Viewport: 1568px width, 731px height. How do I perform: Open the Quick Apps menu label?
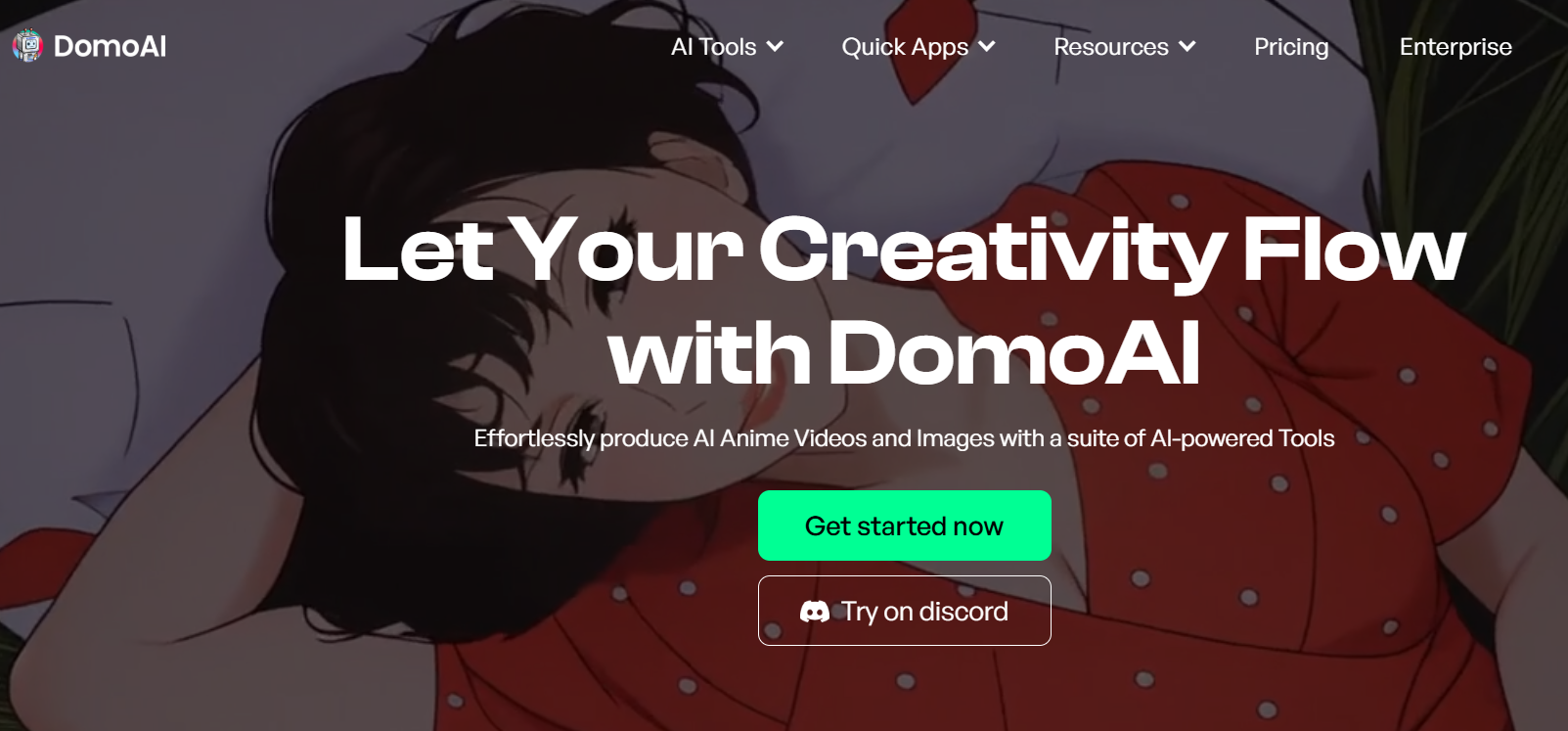[x=905, y=47]
